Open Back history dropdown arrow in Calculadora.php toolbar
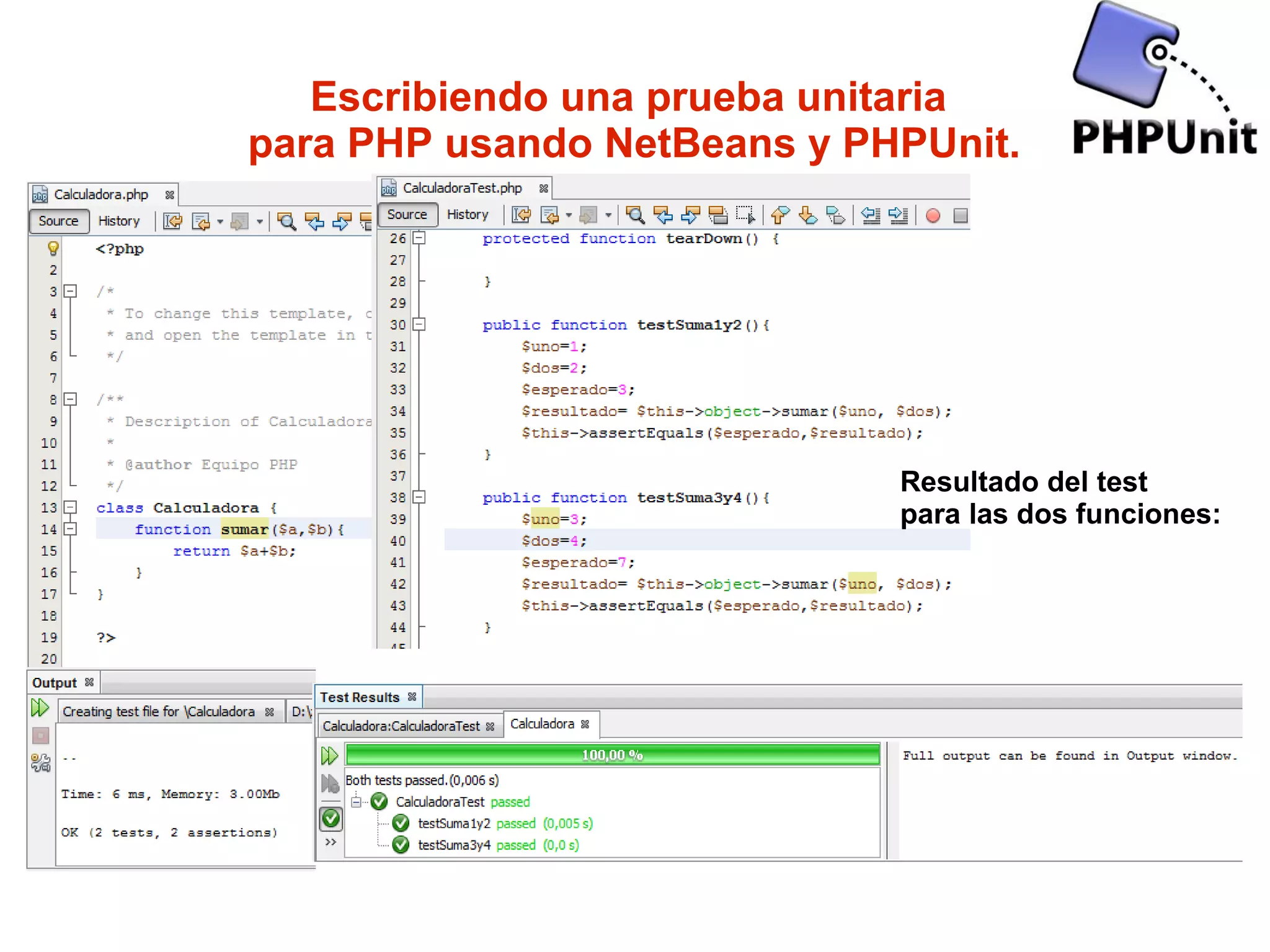This screenshot has width=1270, height=952. pos(220,222)
